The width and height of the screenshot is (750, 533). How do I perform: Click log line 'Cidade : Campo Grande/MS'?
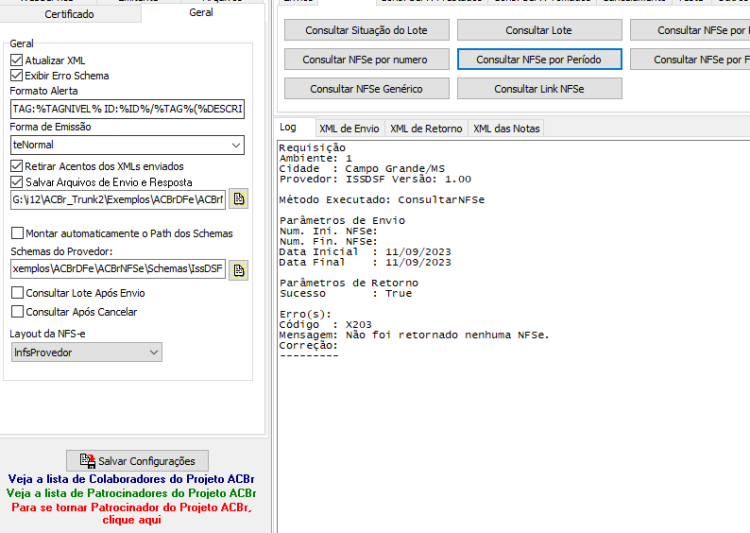[362, 169]
